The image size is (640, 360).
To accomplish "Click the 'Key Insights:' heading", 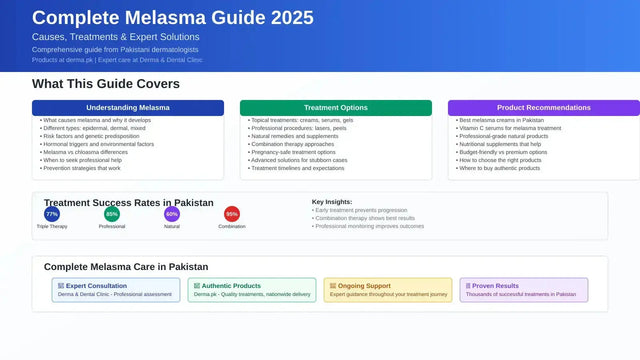I will coord(332,202).
